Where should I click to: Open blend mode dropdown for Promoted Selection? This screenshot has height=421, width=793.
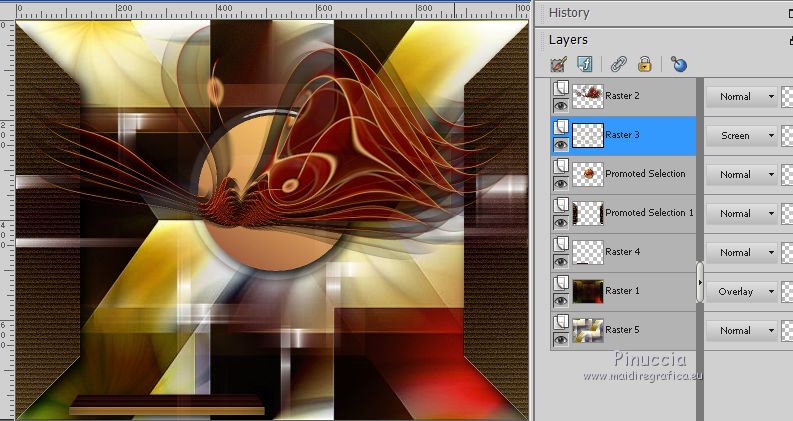coord(741,174)
